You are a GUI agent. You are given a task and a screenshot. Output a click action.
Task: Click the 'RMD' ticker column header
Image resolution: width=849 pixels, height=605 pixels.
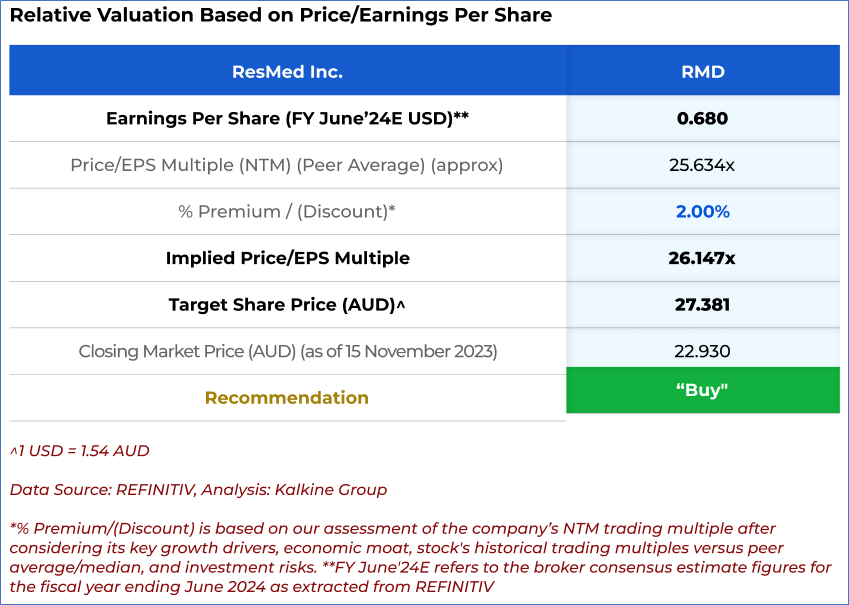(702, 72)
